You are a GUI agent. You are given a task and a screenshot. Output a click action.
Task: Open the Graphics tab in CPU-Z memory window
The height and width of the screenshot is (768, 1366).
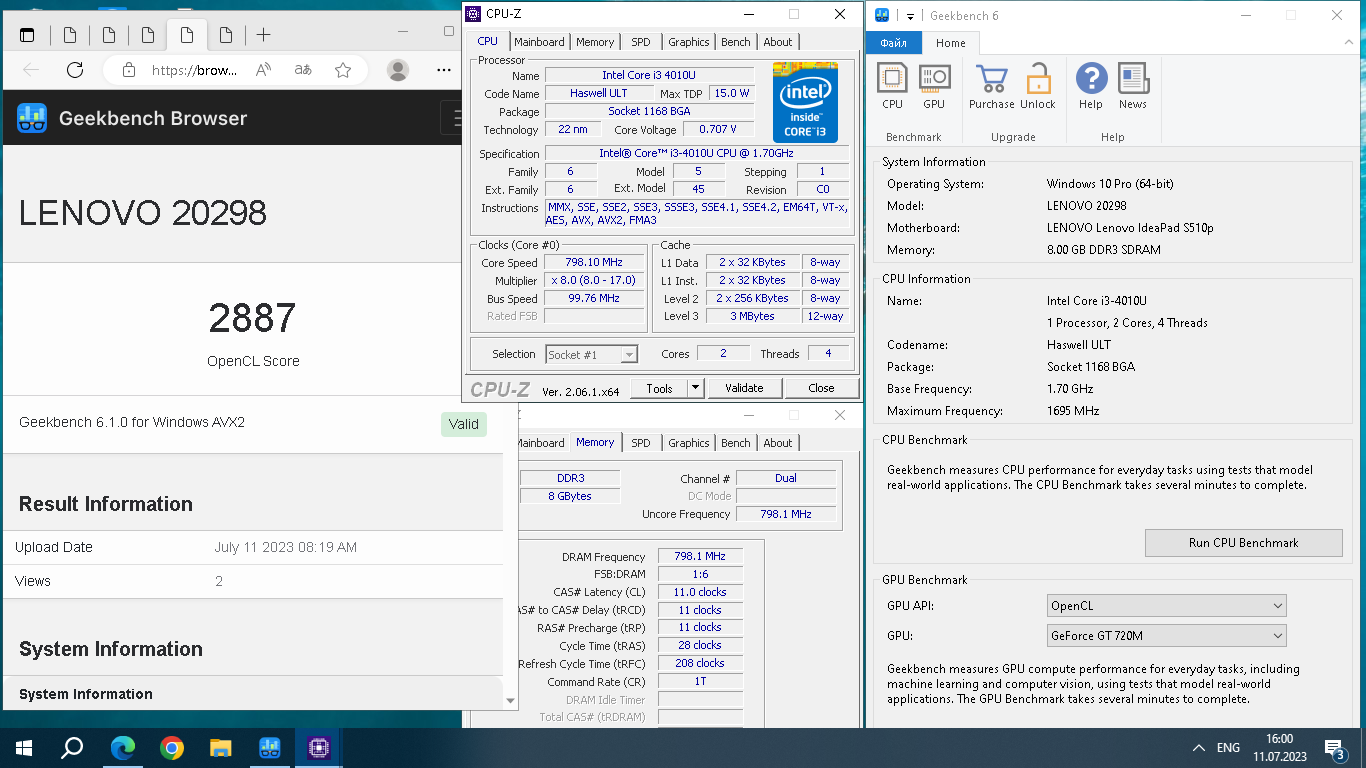pyautogui.click(x=689, y=443)
